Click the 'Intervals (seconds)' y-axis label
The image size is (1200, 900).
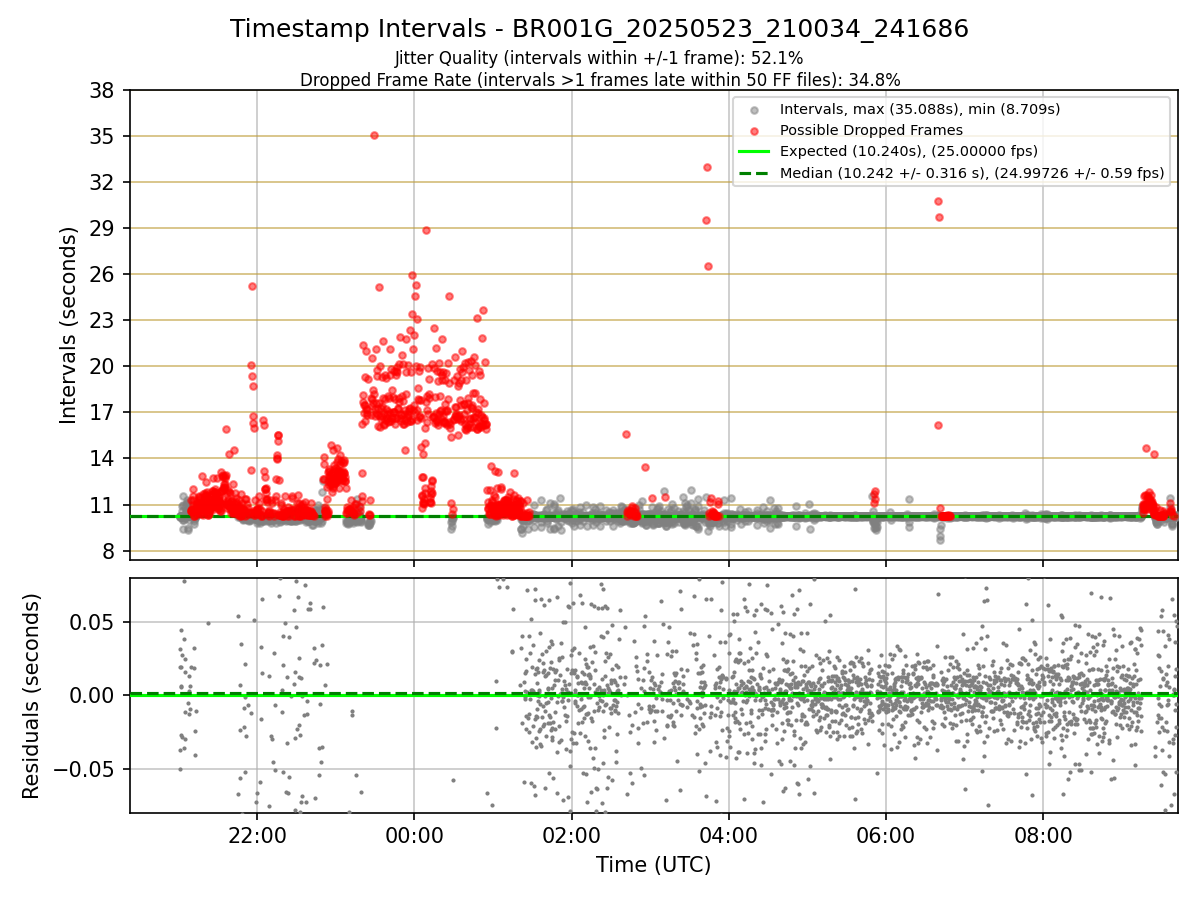click(x=68, y=324)
